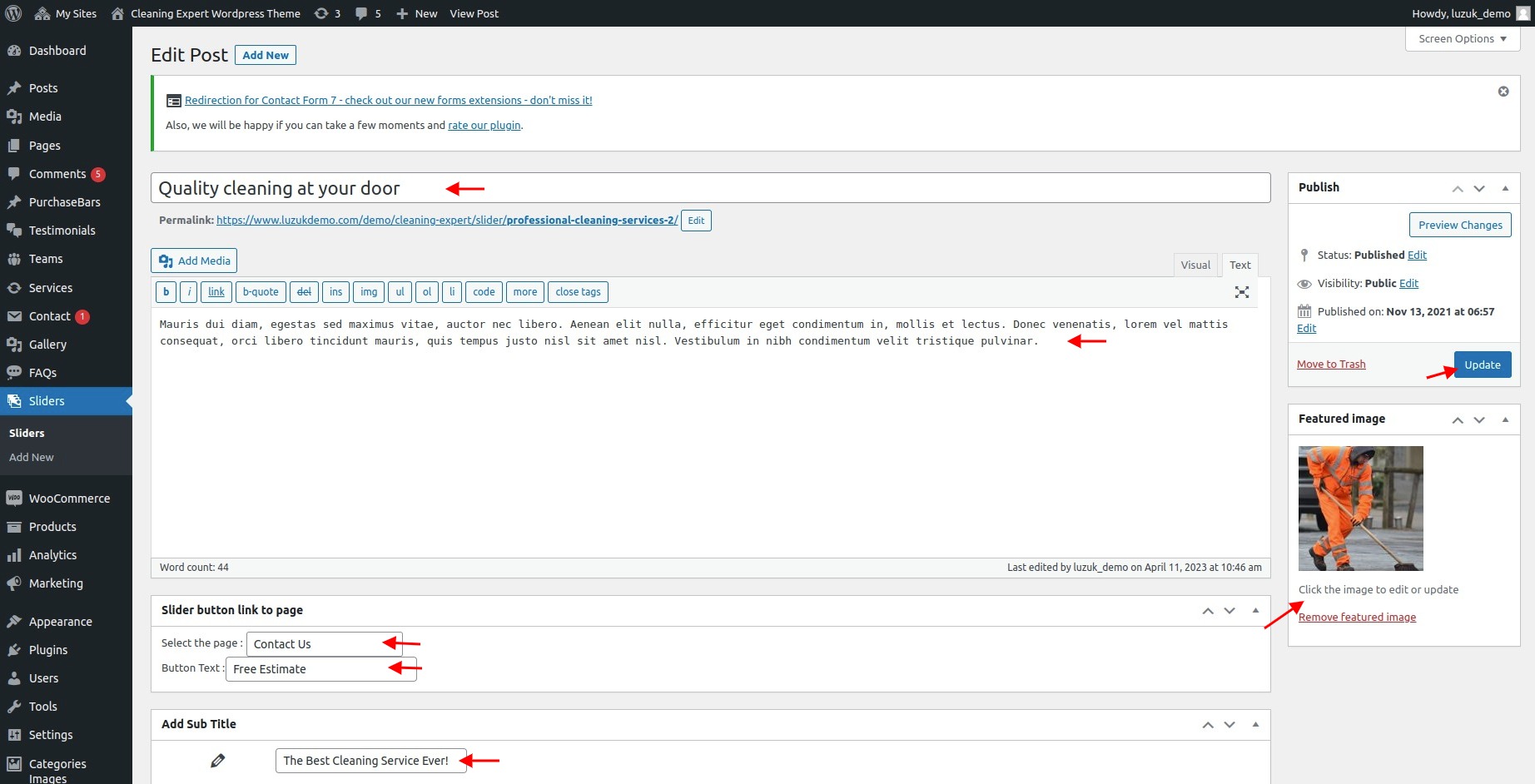Open the Select the page dropdown
The width and height of the screenshot is (1535, 784).
(x=325, y=644)
